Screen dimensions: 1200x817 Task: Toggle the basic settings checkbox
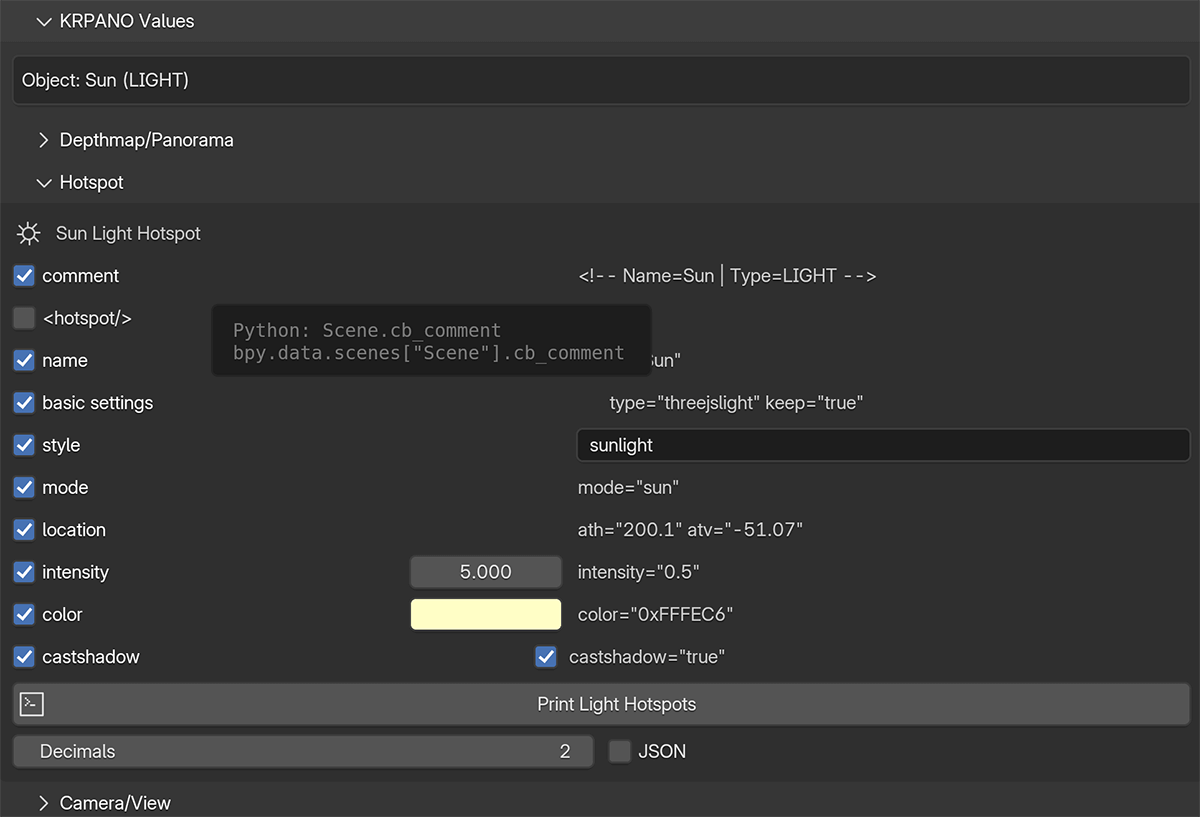coord(24,403)
